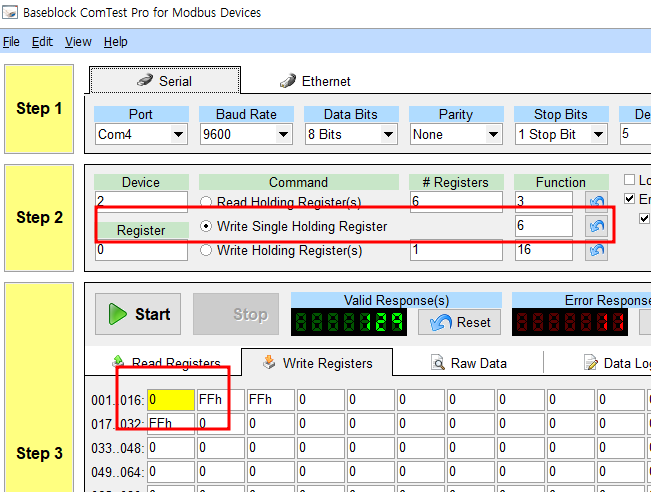Click the Function code field showing 3
Image resolution: width=651 pixels, height=492 pixels.
click(x=544, y=202)
